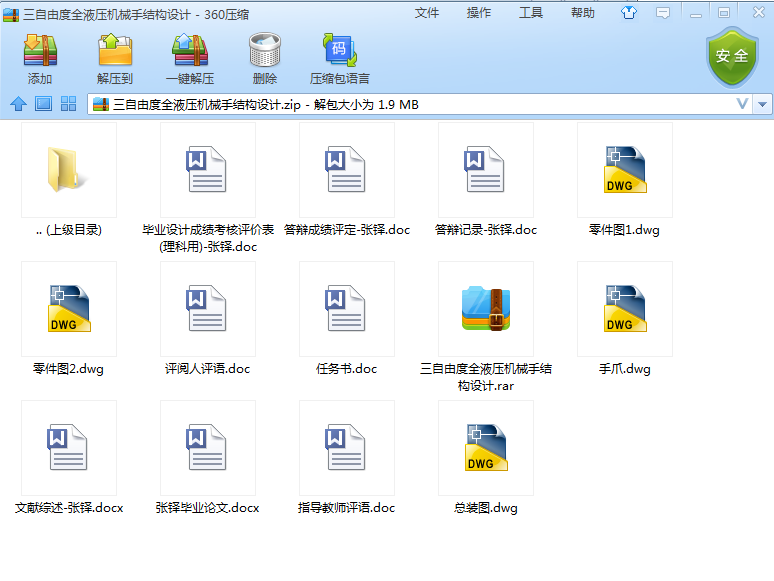Select 零件图1.dwg file icon

tap(625, 170)
